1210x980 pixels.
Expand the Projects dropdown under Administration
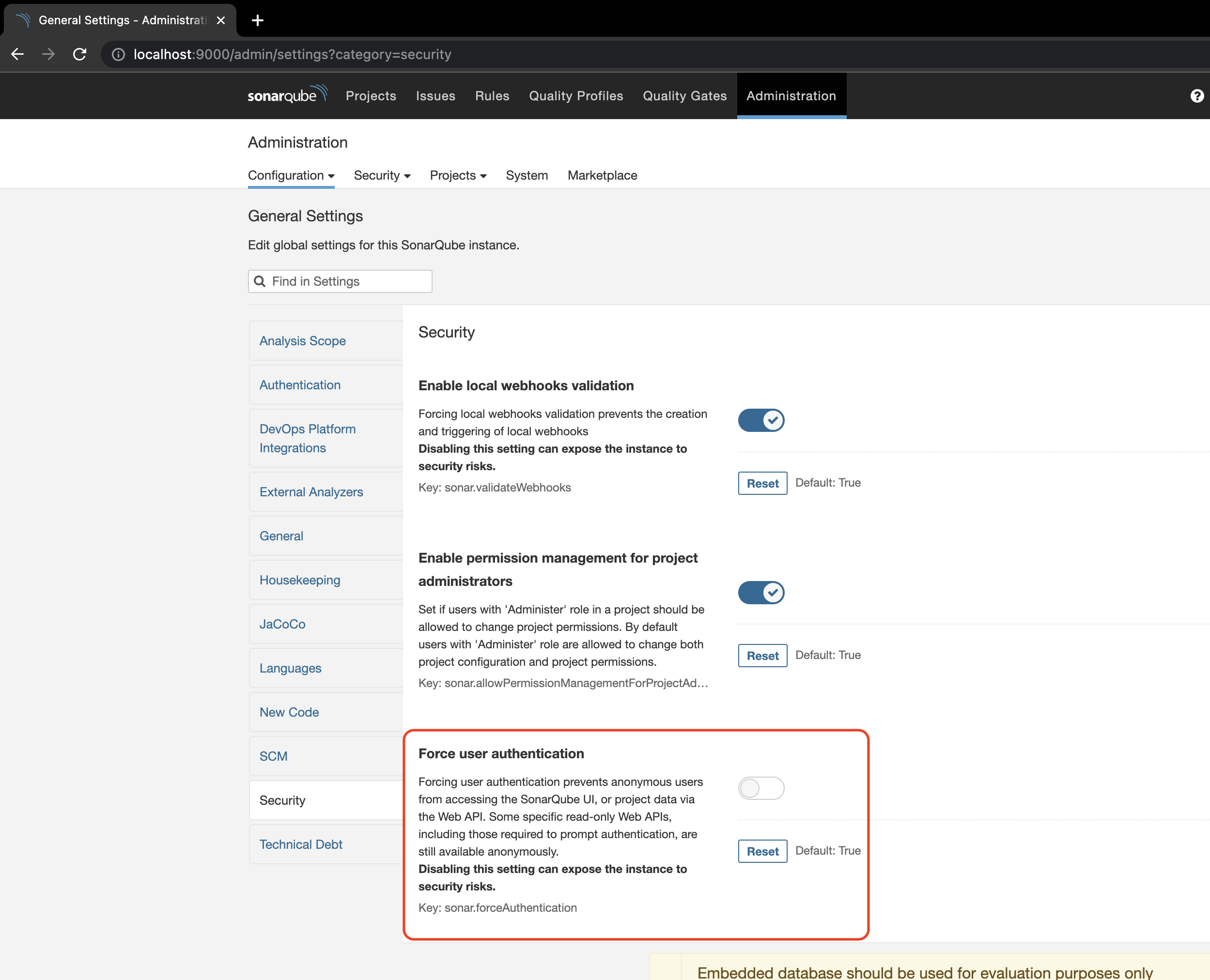pyautogui.click(x=457, y=176)
